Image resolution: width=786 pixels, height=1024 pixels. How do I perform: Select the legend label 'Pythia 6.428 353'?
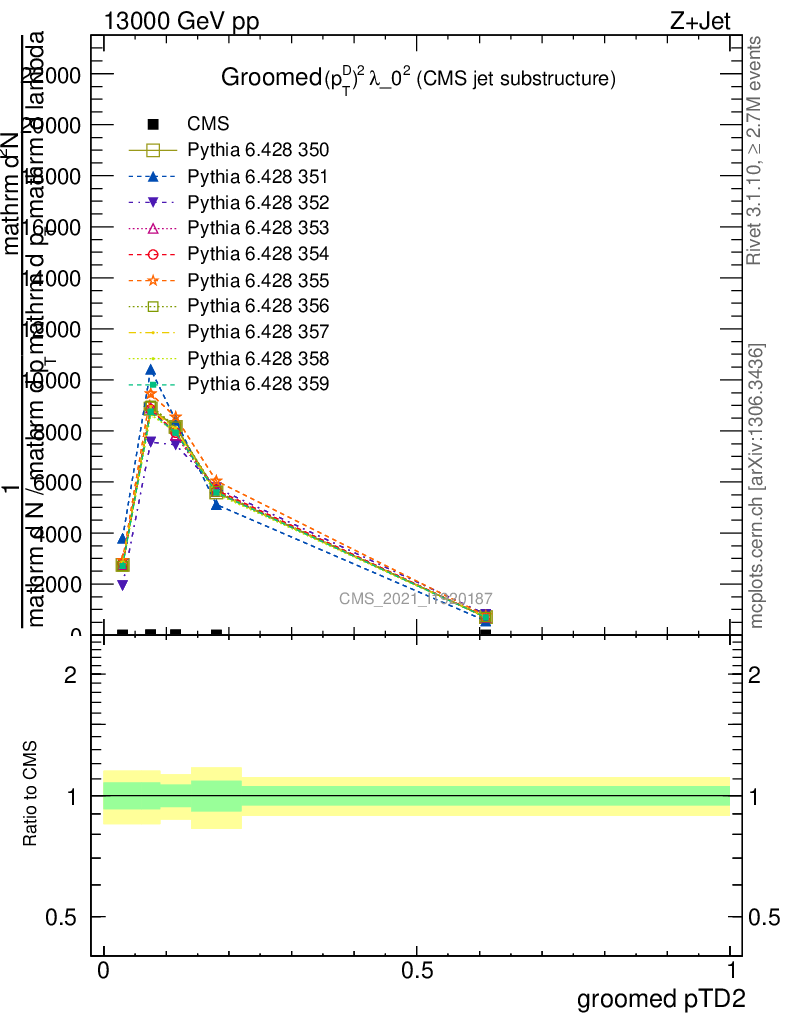pyautogui.click(x=258, y=228)
